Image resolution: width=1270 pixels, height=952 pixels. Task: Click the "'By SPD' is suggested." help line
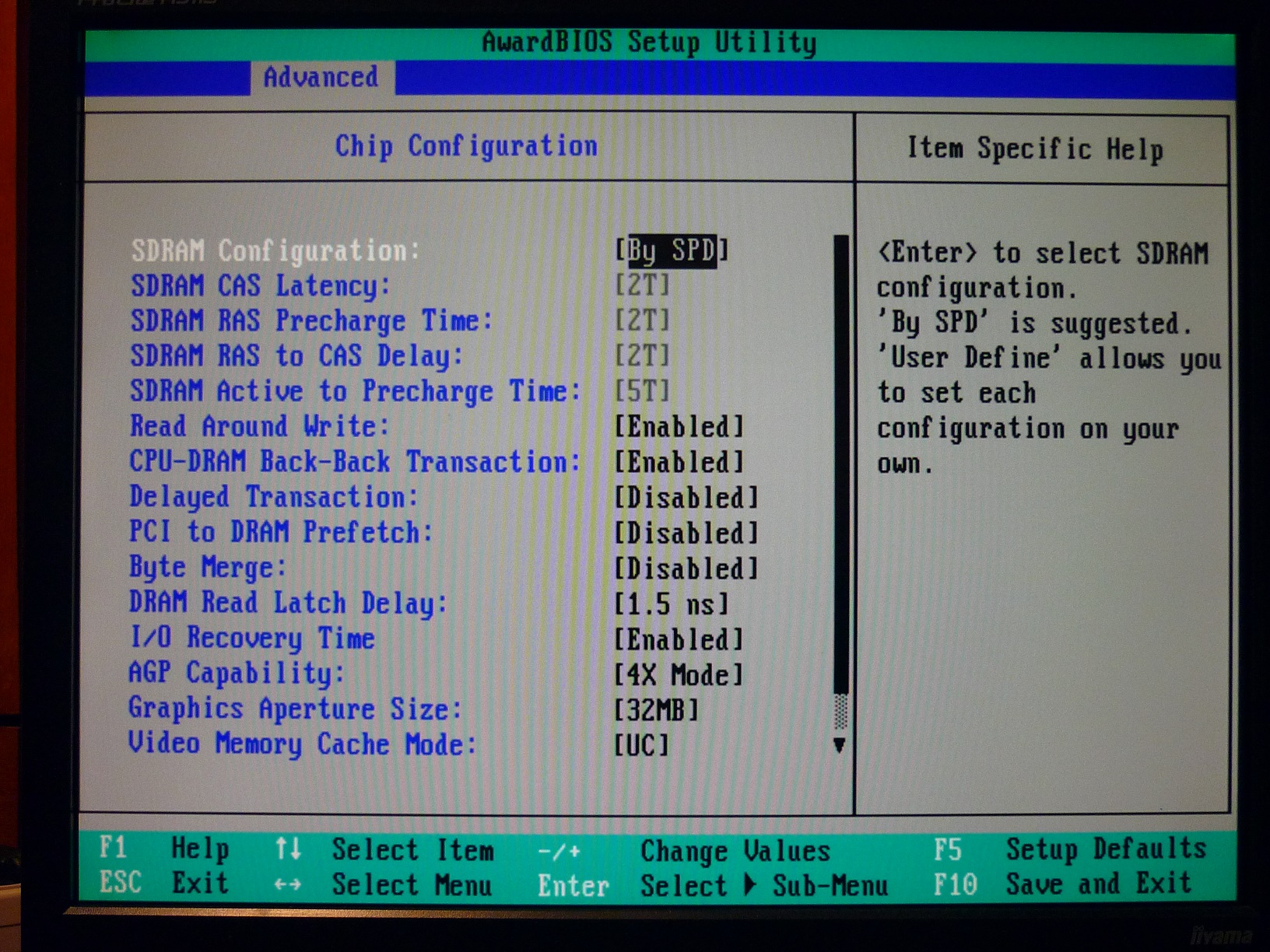point(1035,323)
